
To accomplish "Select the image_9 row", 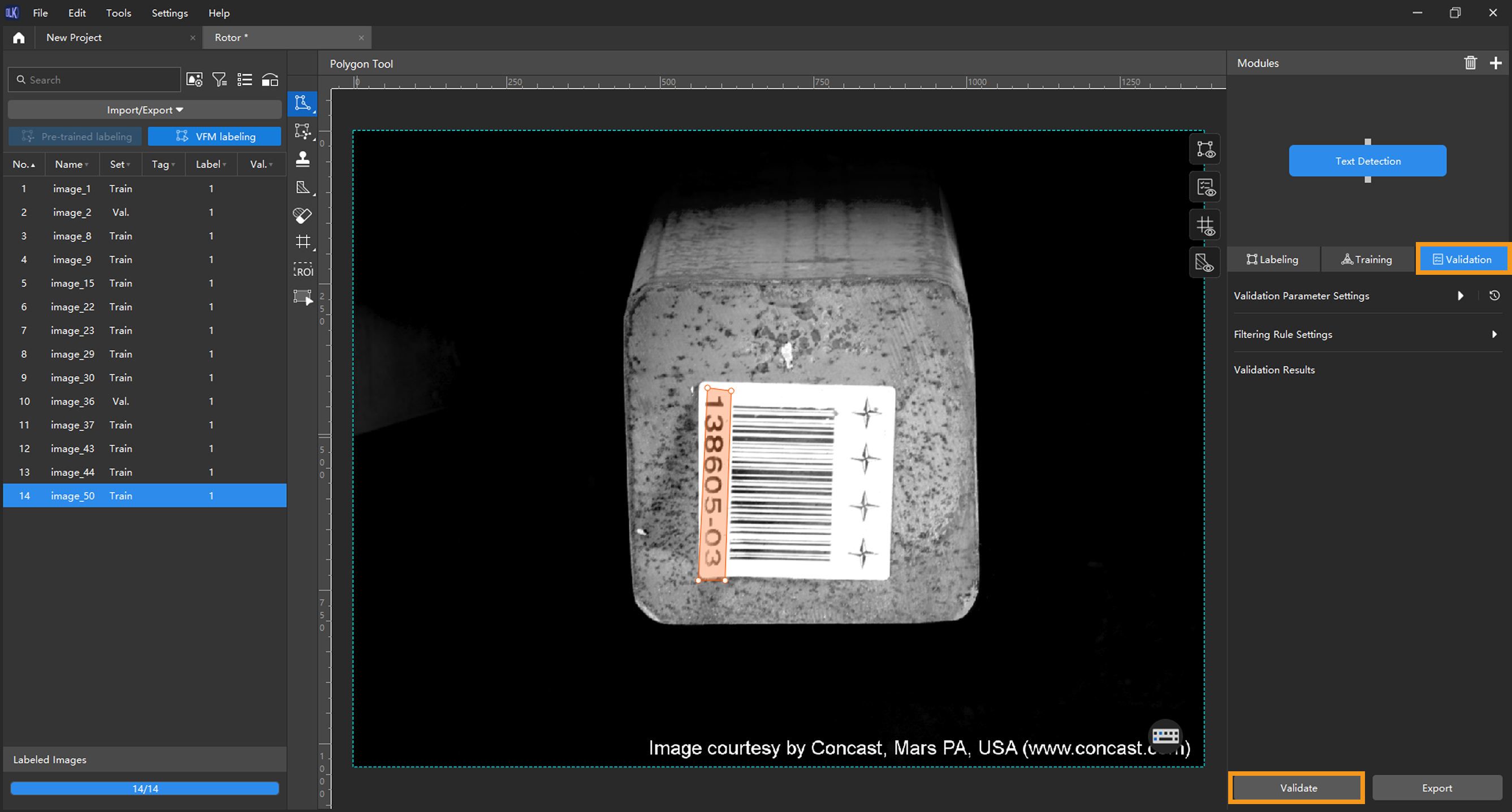I will tap(144, 260).
